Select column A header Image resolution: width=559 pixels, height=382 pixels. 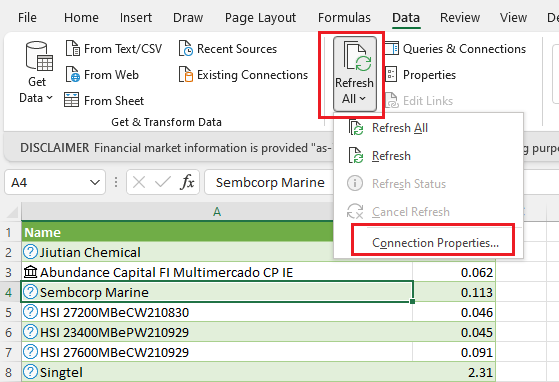[217, 212]
